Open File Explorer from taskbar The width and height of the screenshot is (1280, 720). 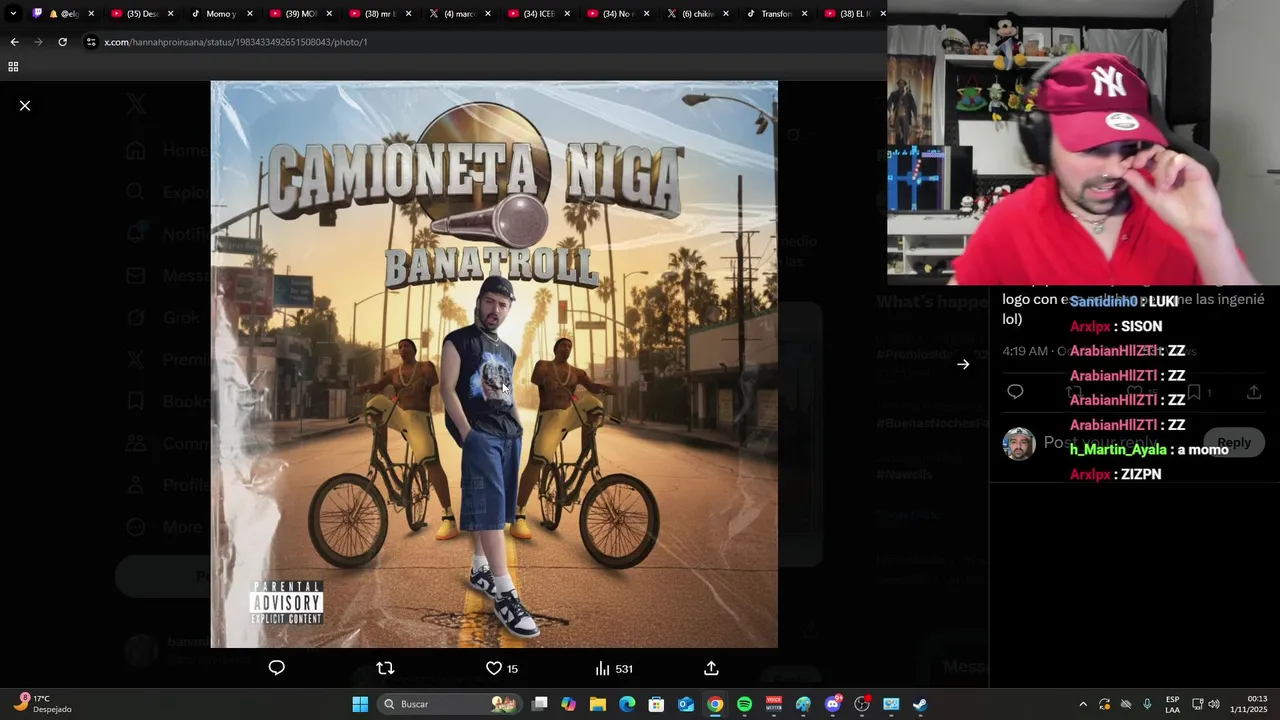pos(598,704)
